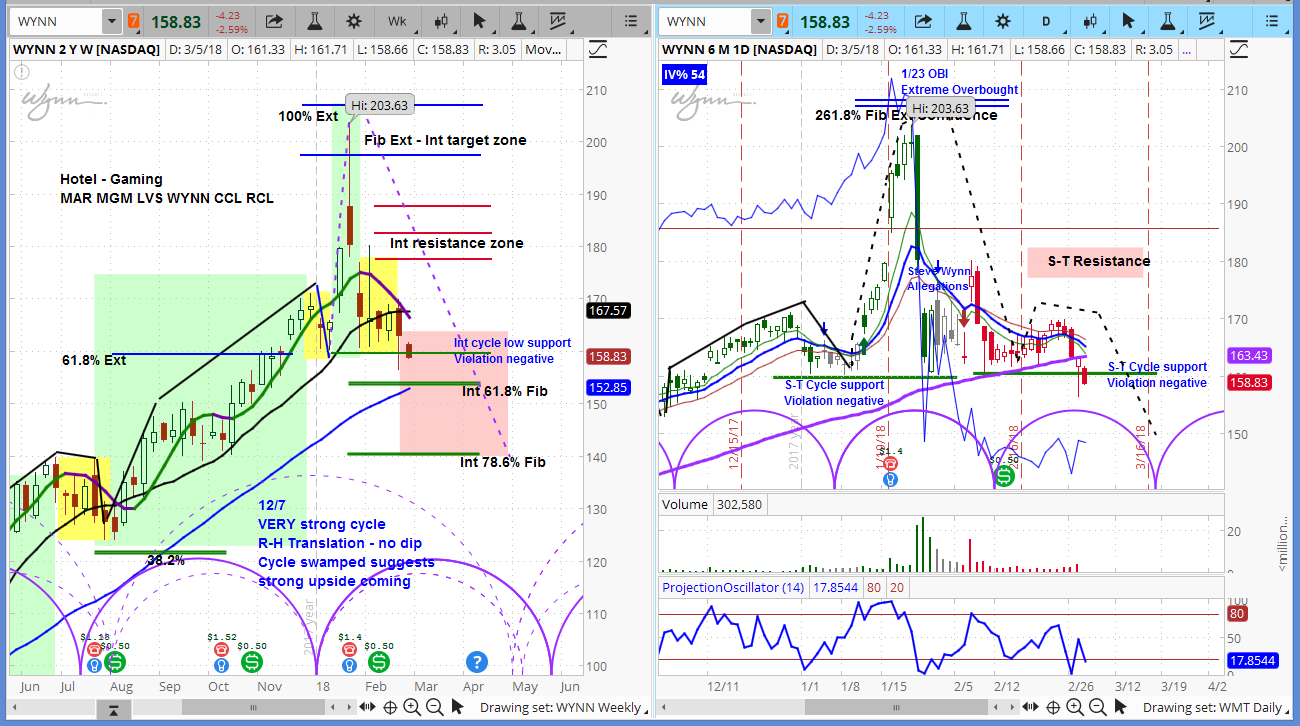Click blue question mark icon near Apr
Image resolution: width=1300 pixels, height=726 pixels.
[x=476, y=661]
